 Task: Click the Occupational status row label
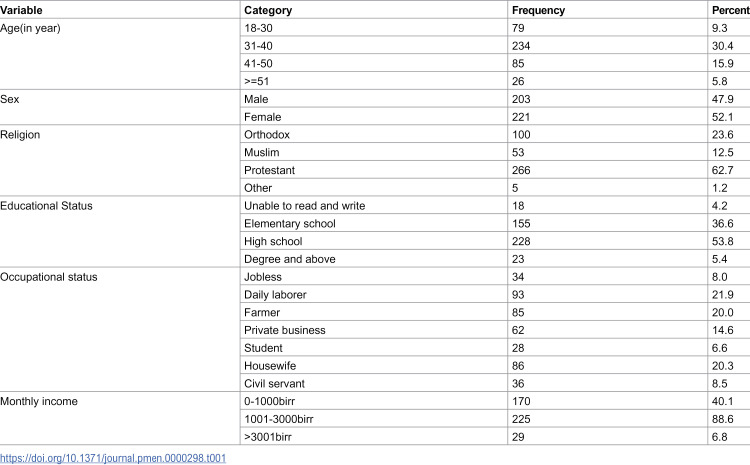click(x=48, y=277)
